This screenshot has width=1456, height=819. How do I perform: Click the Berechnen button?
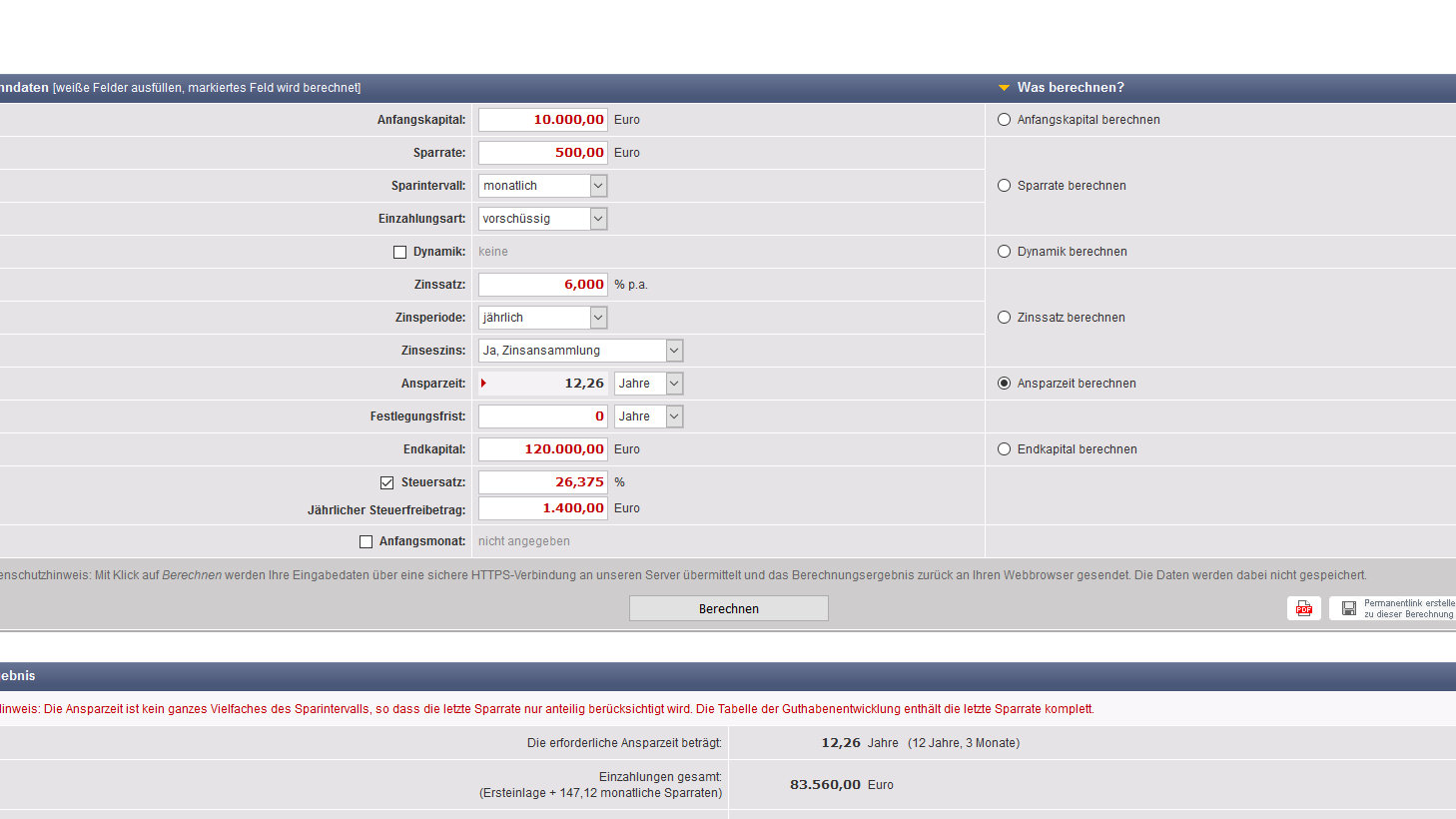(729, 608)
